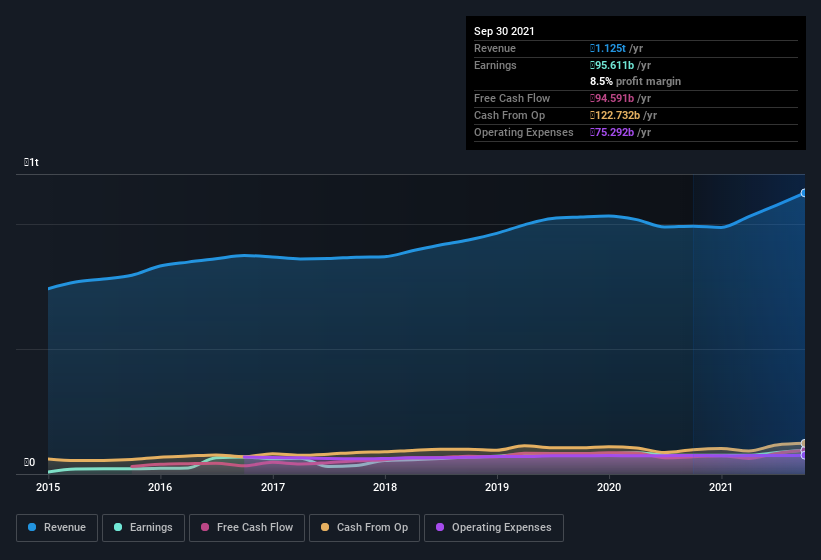Click the pink Free Cash Flow legend dot
Viewport: 821px width, 560px height.
coord(205,528)
